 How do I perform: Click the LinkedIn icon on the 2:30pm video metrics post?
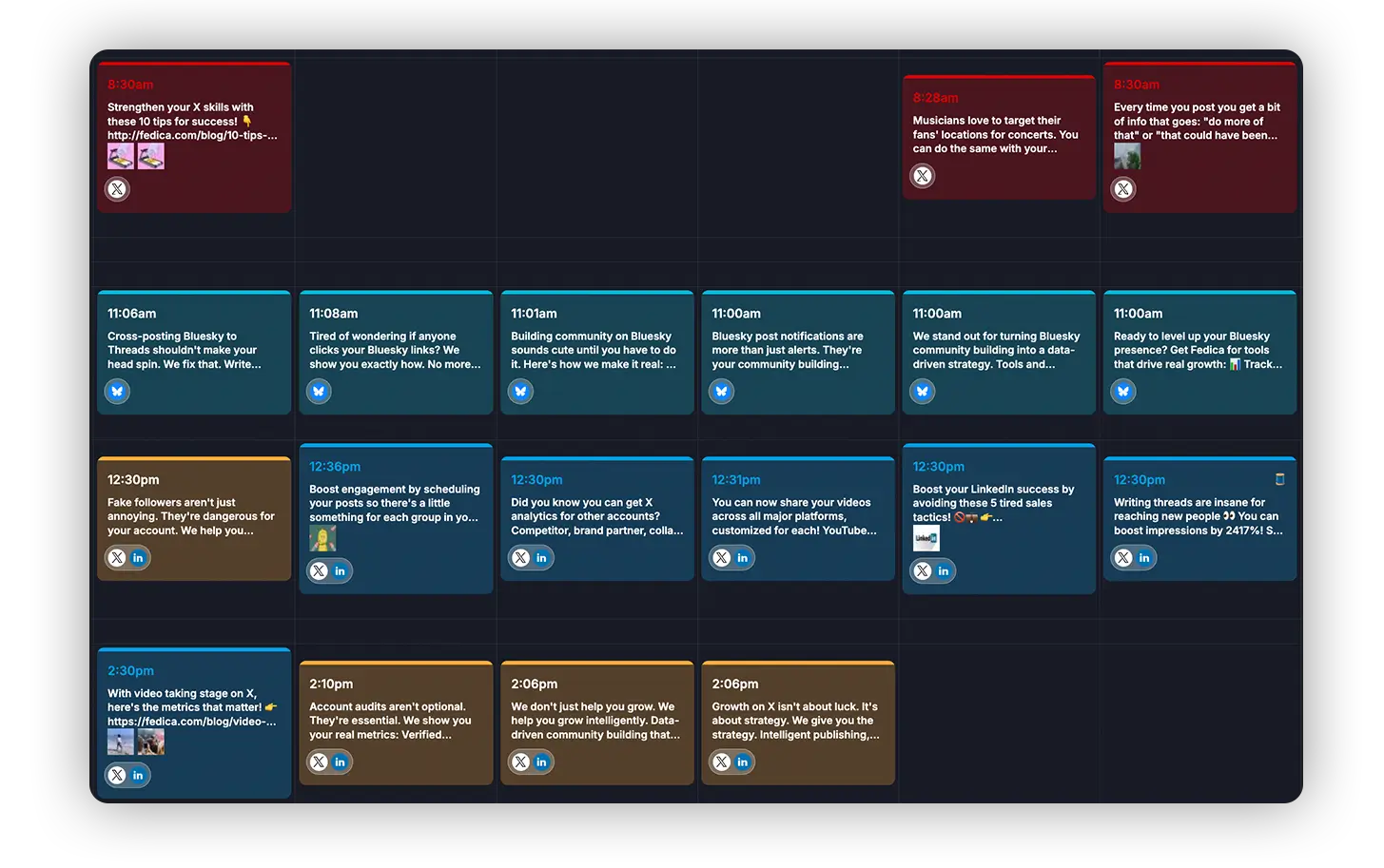click(x=139, y=776)
